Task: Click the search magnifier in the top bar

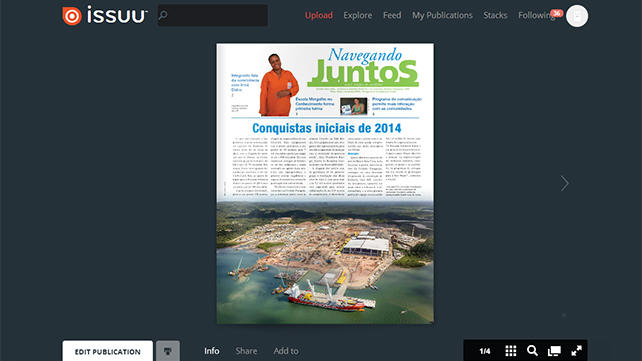Action: (163, 16)
